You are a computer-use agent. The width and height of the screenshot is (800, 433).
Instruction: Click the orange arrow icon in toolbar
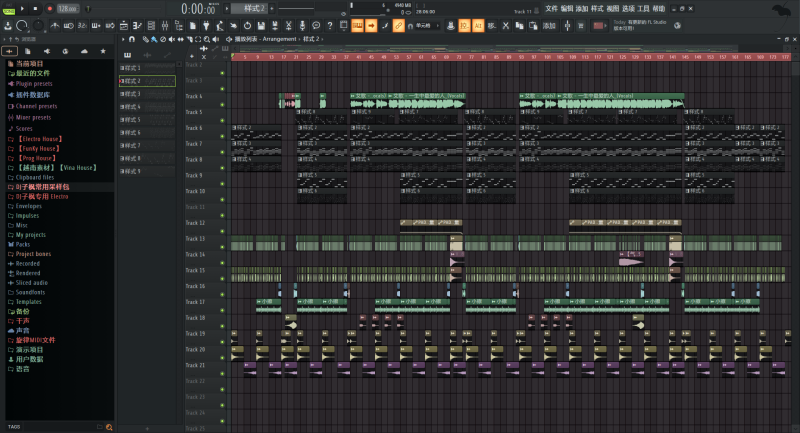click(371, 26)
